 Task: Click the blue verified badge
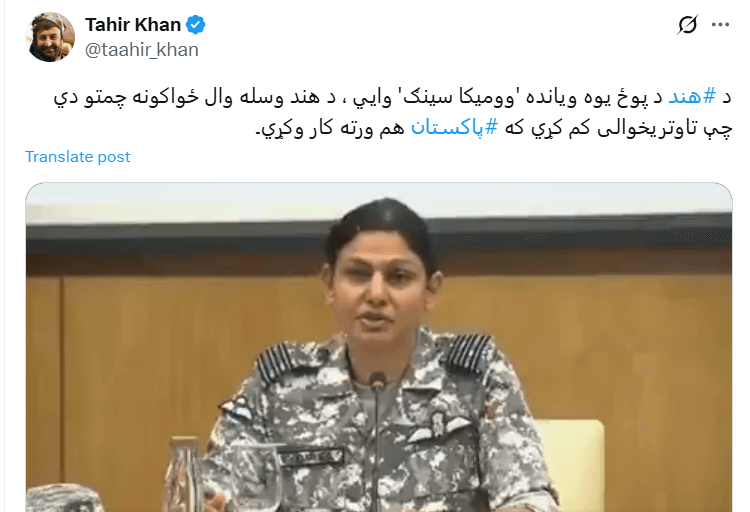tap(195, 24)
